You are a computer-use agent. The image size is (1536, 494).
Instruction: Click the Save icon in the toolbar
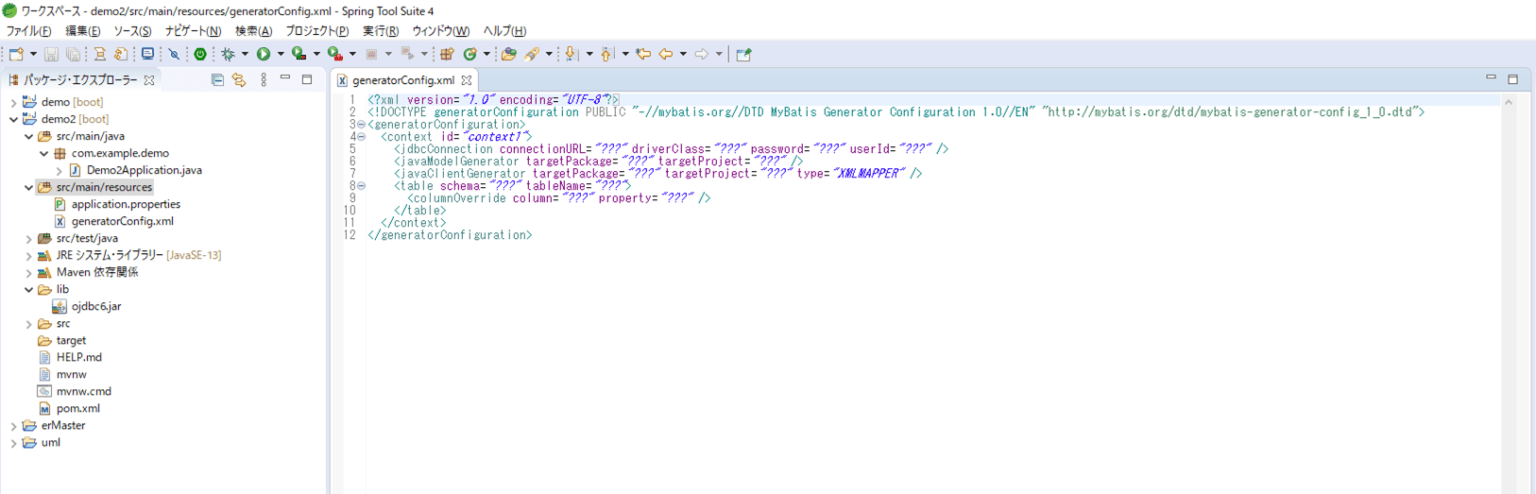pyautogui.click(x=53, y=54)
